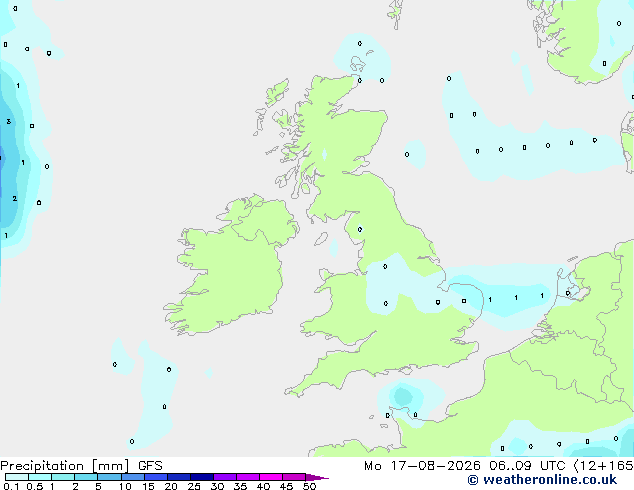Viewport: 634px width, 490px height.
Task: Click the '25' legend scale label
Action: [194, 486]
